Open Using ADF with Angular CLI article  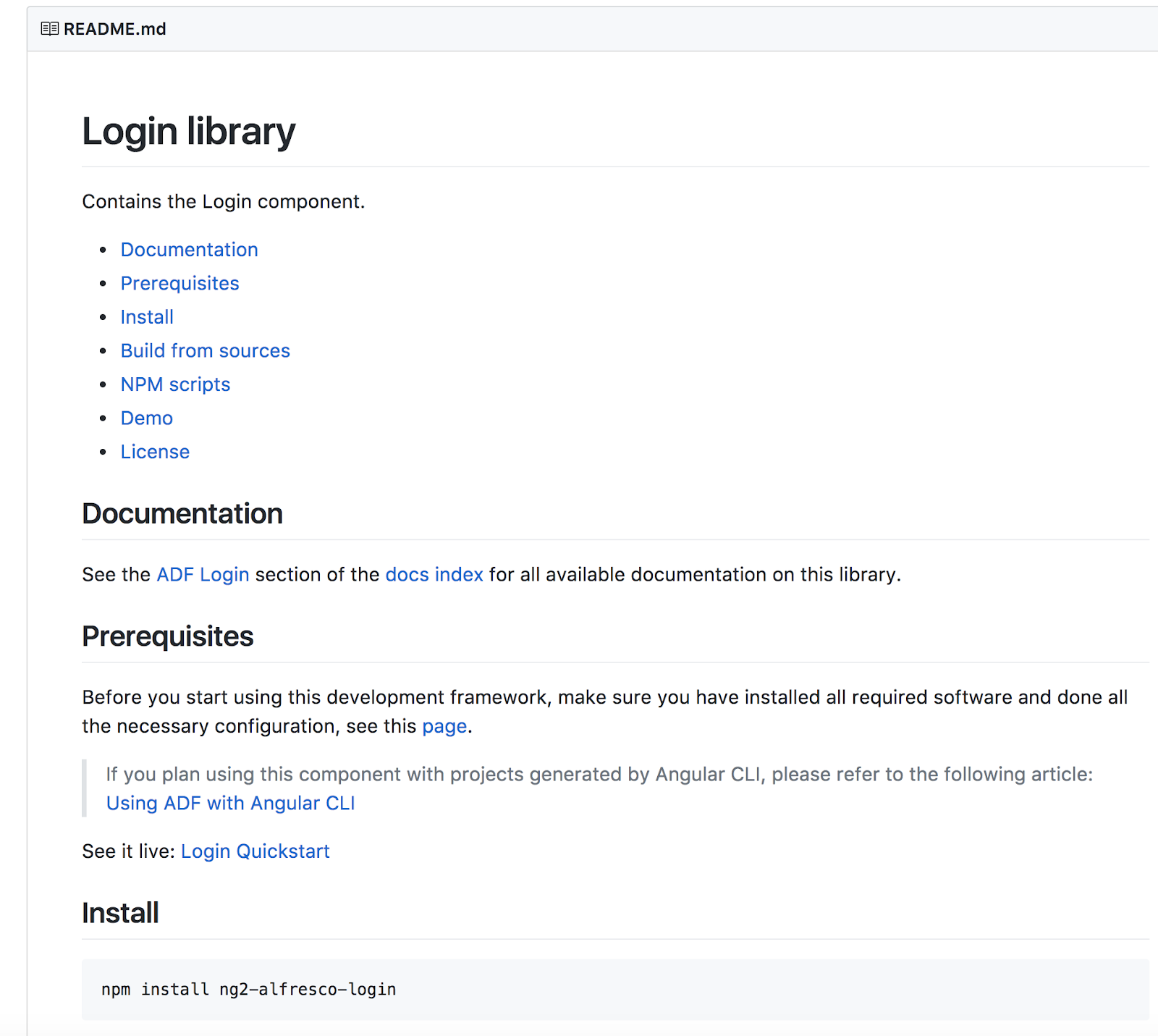(x=230, y=804)
